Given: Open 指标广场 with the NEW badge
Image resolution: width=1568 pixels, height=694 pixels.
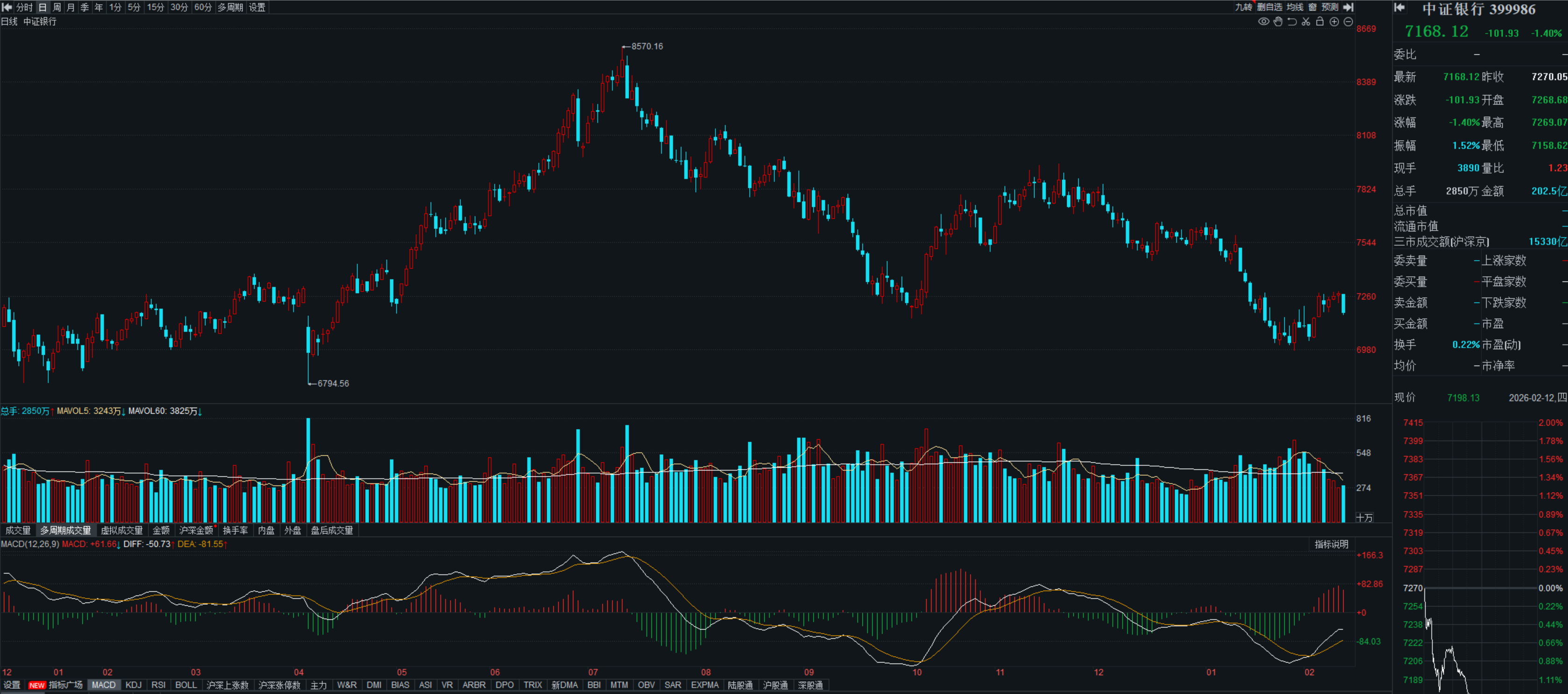Looking at the screenshot, I should 65,685.
